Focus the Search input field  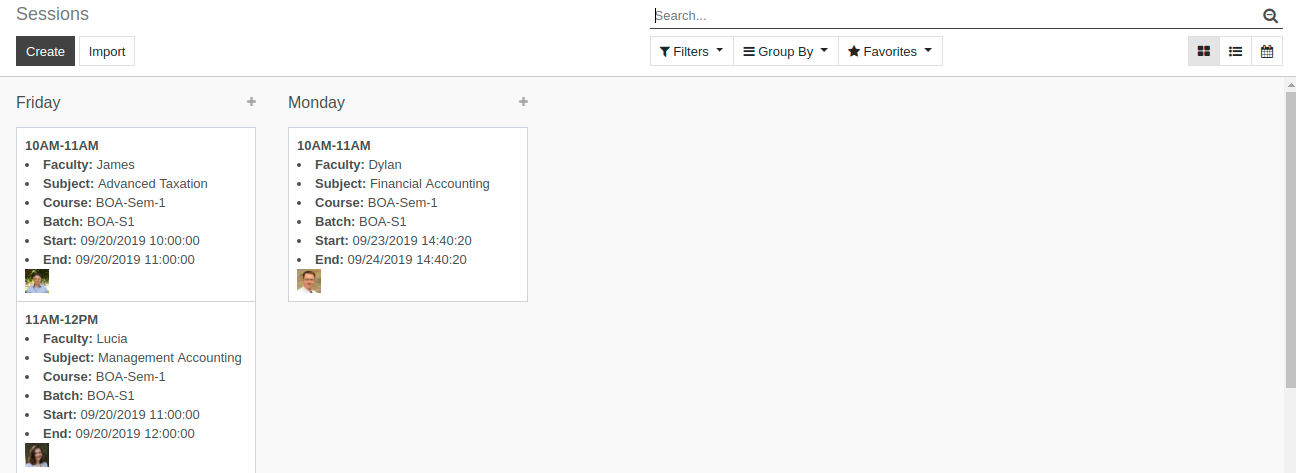coord(957,16)
